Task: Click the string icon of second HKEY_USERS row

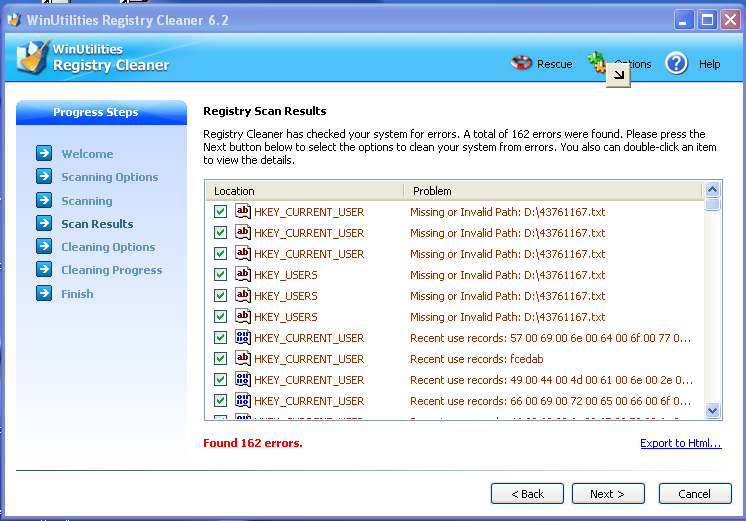Action: click(243, 295)
